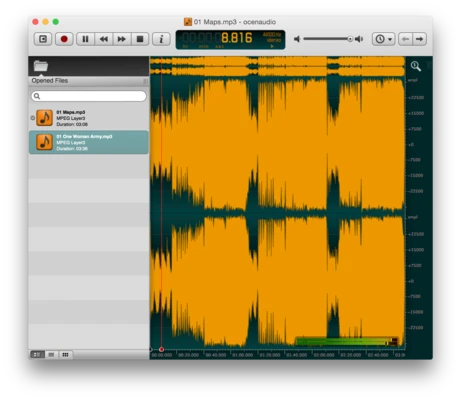Click timeline label 00:20.000
Screen dimensions: 461x400
[x=189, y=355]
